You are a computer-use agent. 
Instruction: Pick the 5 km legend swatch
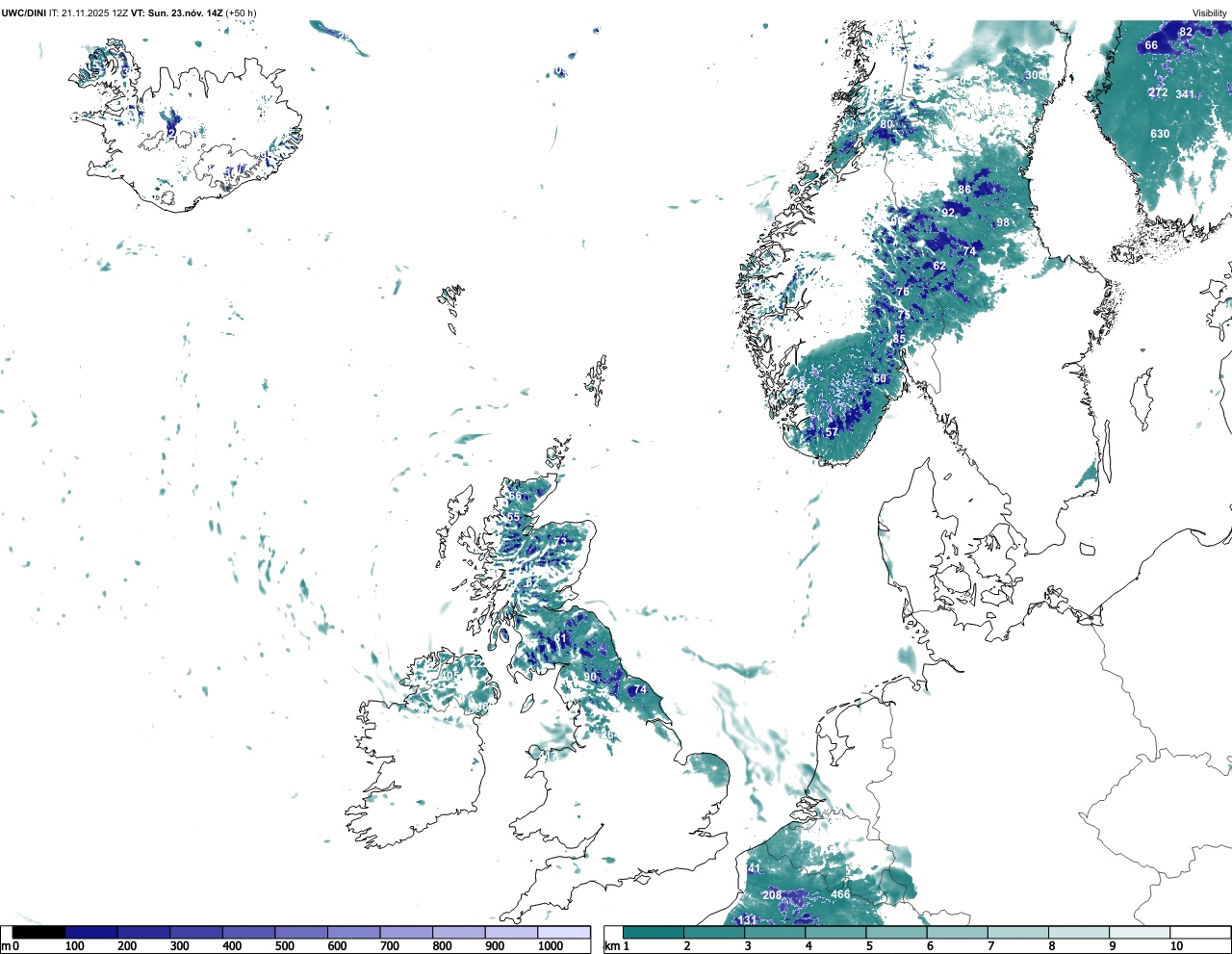click(x=897, y=932)
